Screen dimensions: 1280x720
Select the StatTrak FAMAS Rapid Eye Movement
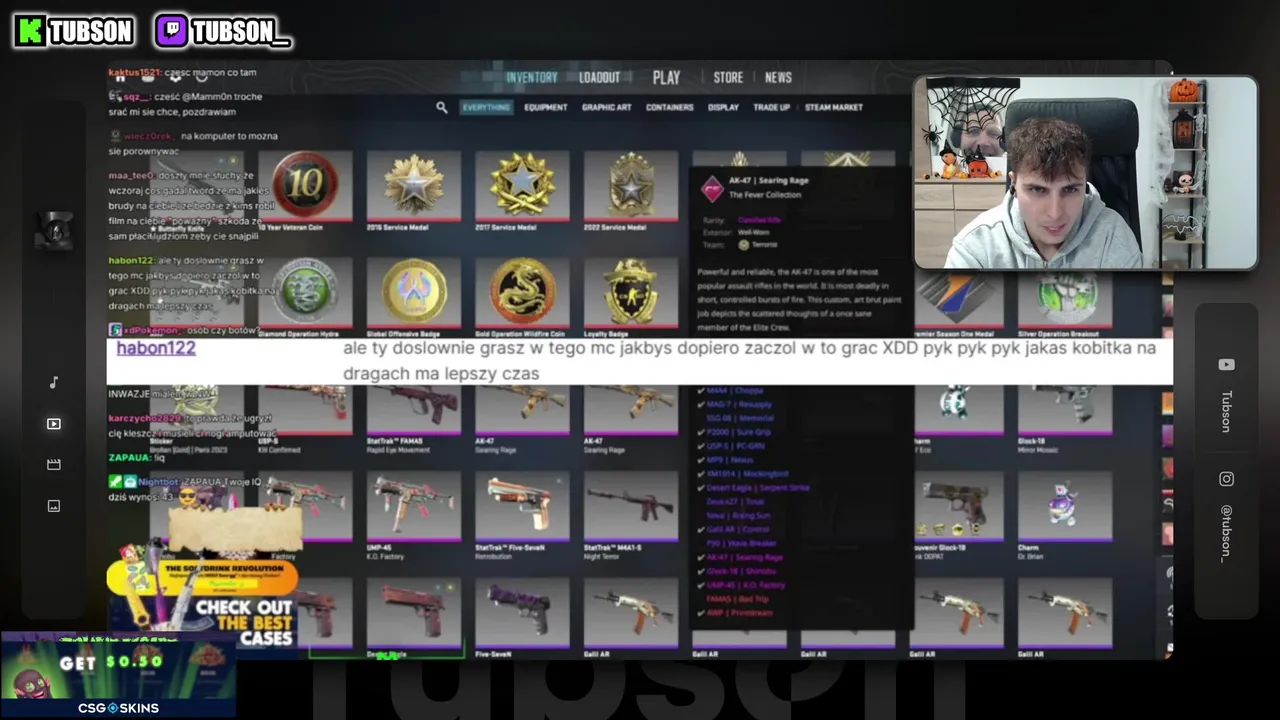click(x=413, y=420)
